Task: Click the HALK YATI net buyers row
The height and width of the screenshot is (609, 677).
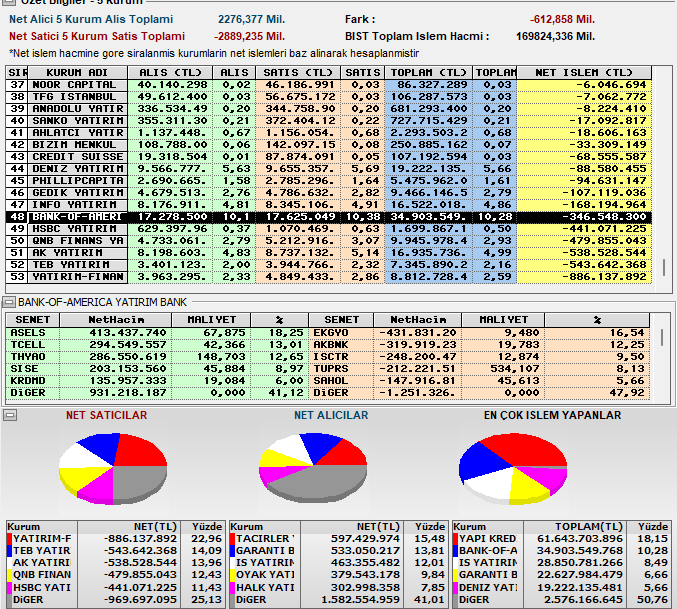Action: [x=338, y=587]
